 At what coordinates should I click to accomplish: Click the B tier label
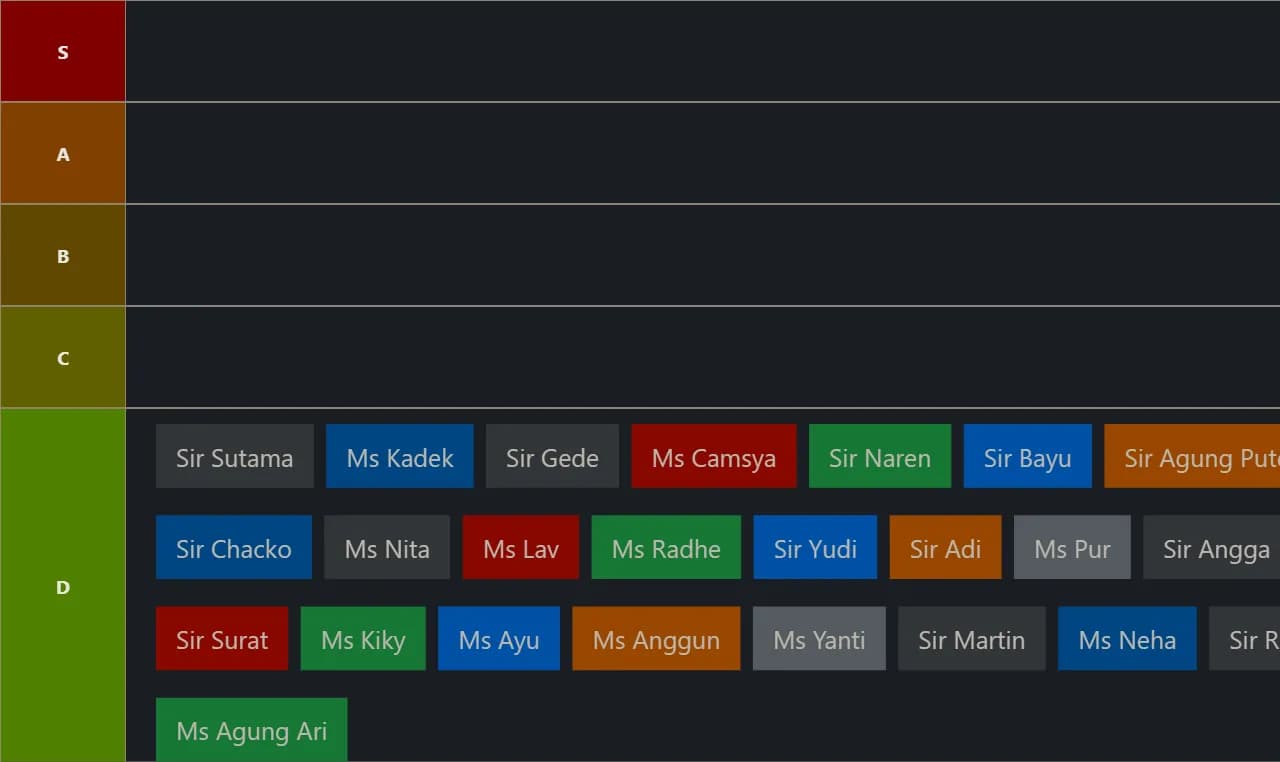pos(63,256)
